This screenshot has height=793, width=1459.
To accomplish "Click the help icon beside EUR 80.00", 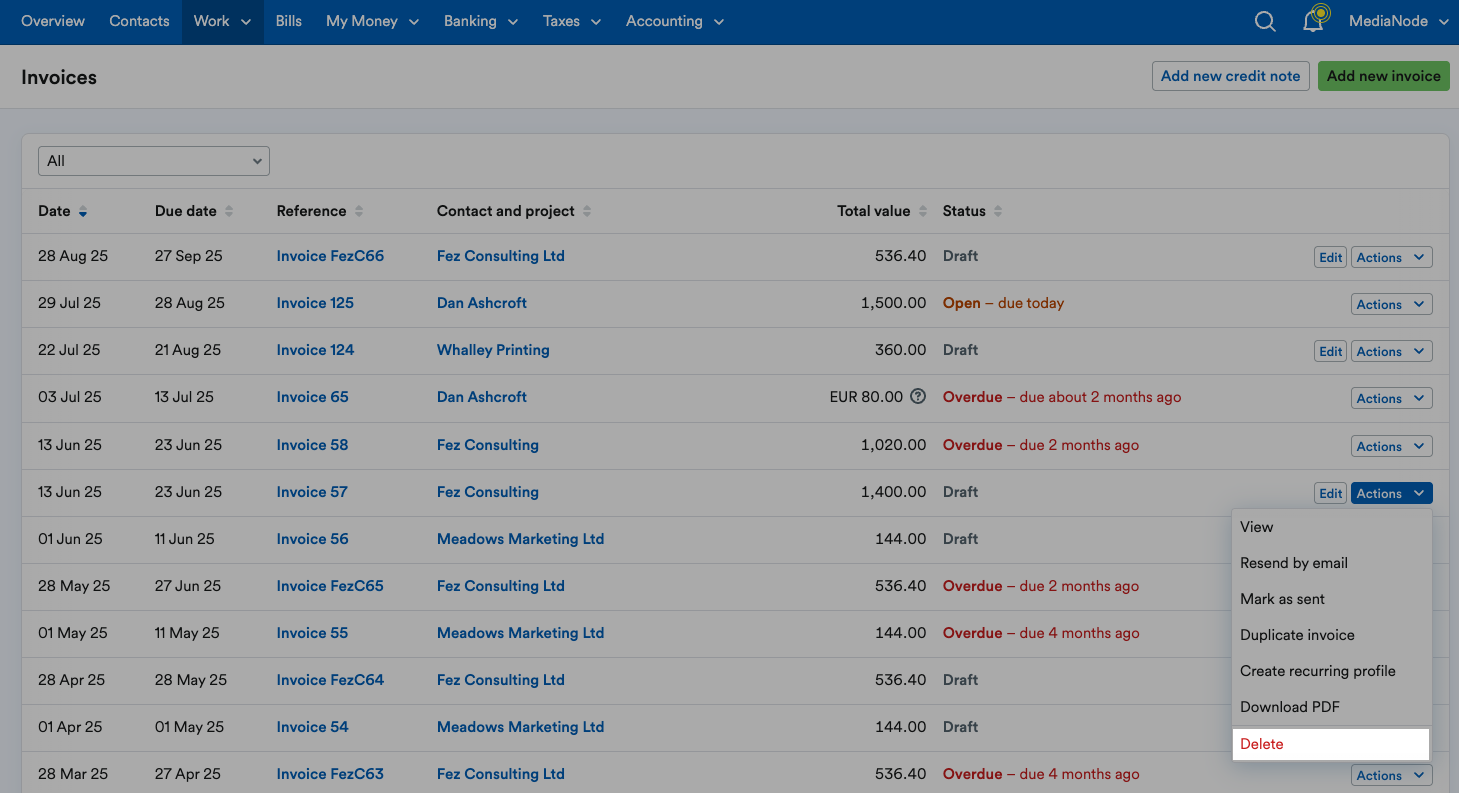I will click(x=918, y=397).
